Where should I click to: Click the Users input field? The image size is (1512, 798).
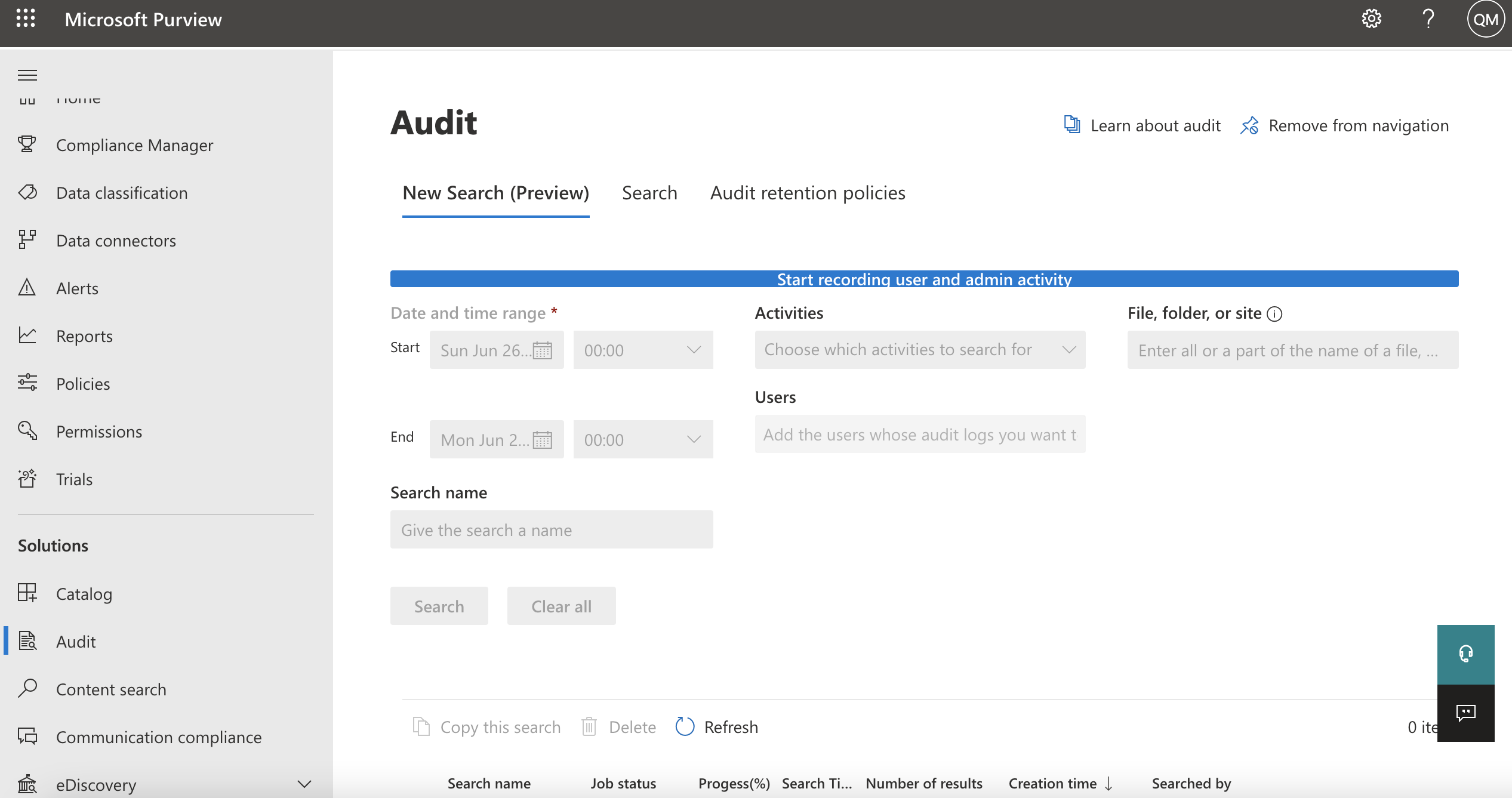(x=919, y=434)
